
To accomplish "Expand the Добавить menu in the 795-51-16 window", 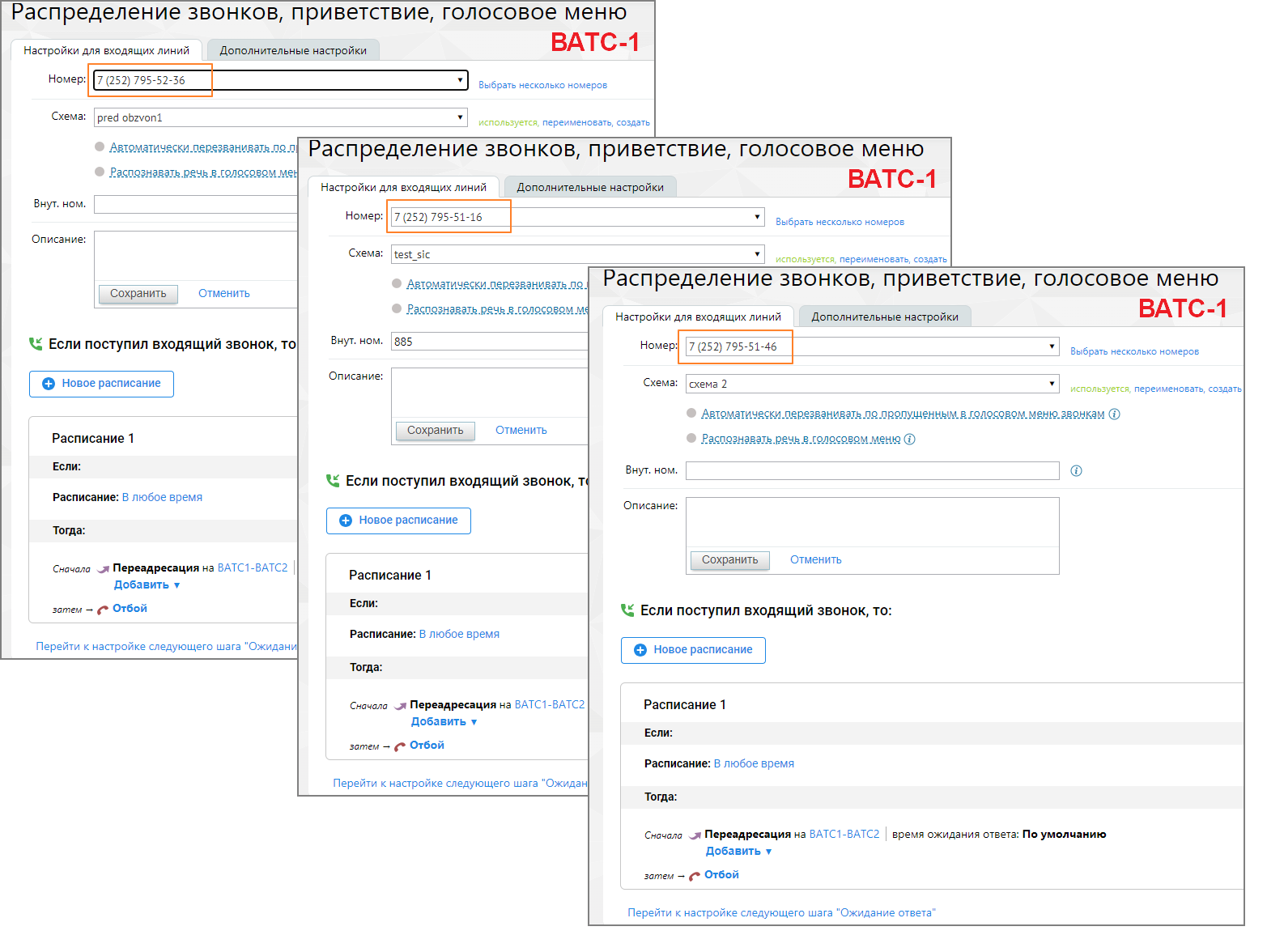I will [x=444, y=722].
